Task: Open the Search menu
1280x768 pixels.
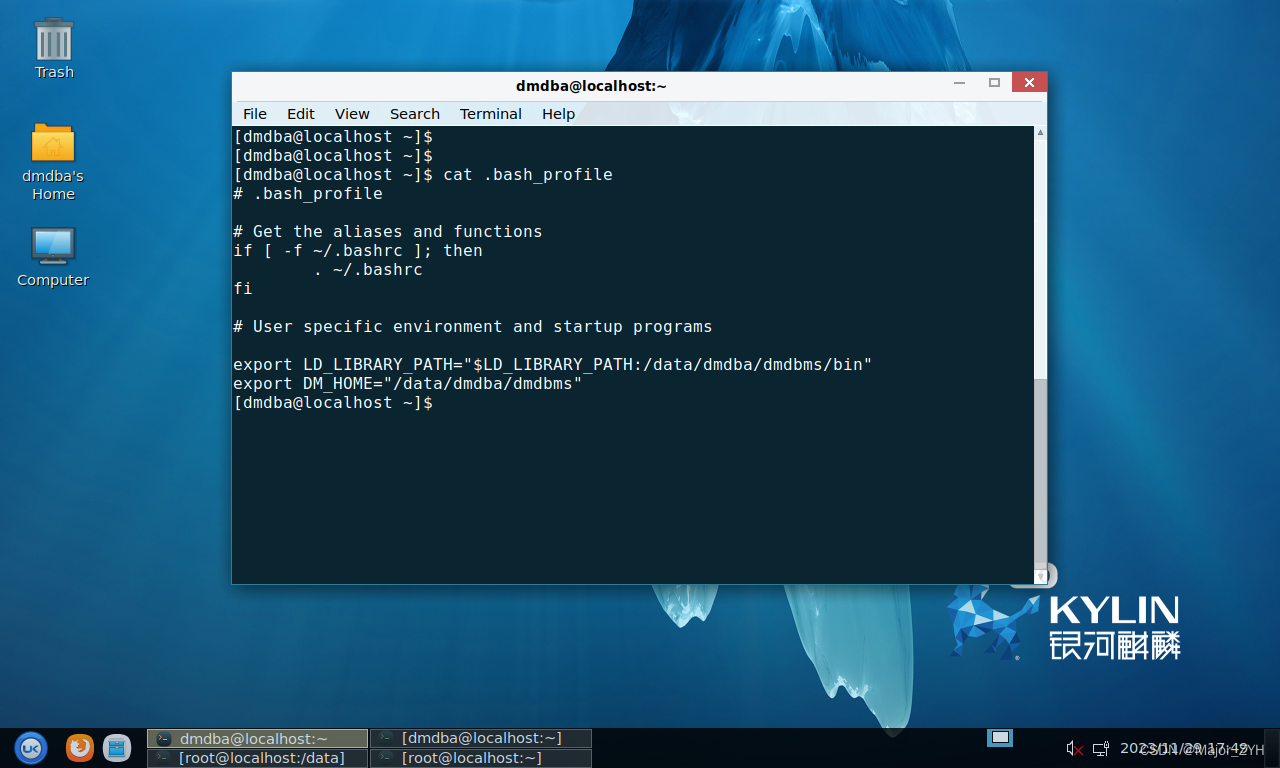Action: [415, 114]
